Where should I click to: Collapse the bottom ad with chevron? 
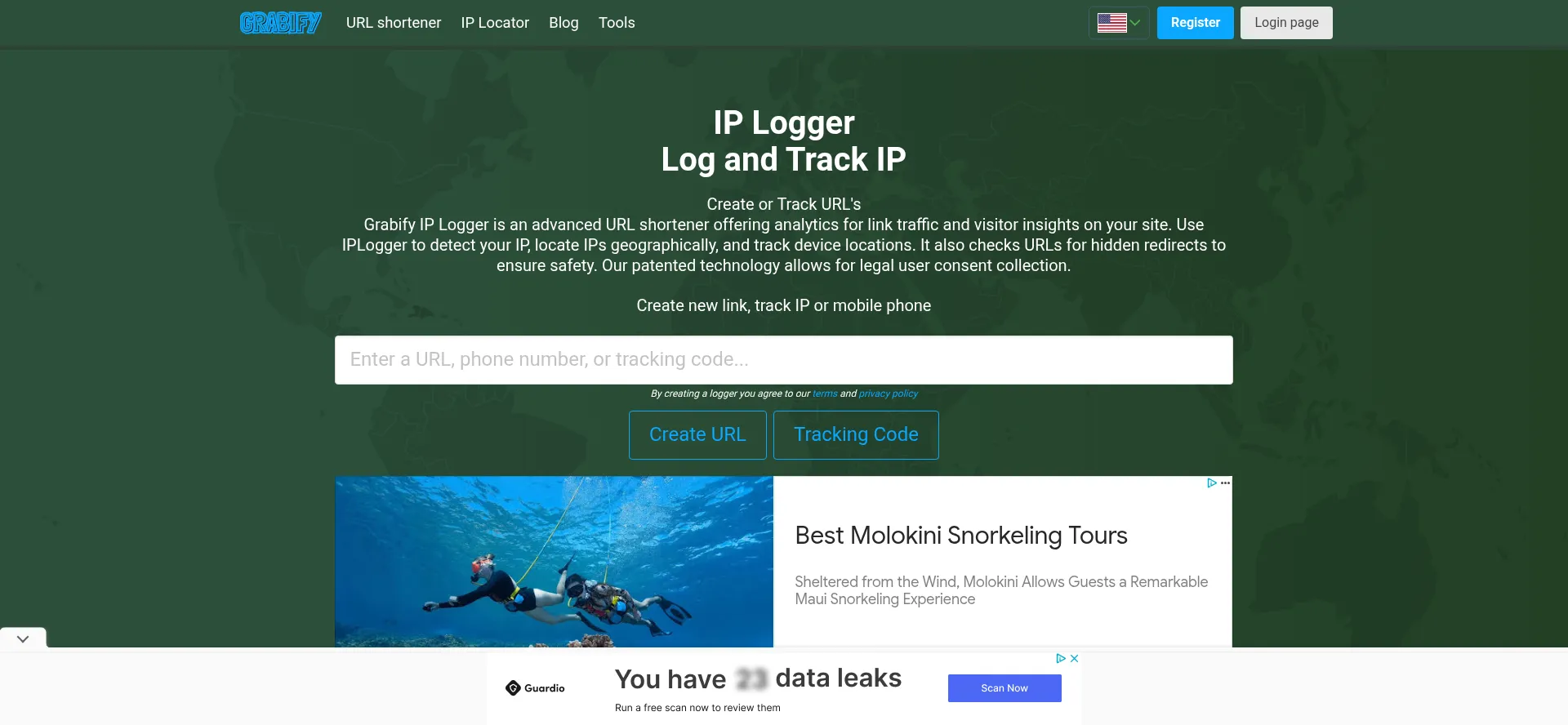tap(23, 638)
